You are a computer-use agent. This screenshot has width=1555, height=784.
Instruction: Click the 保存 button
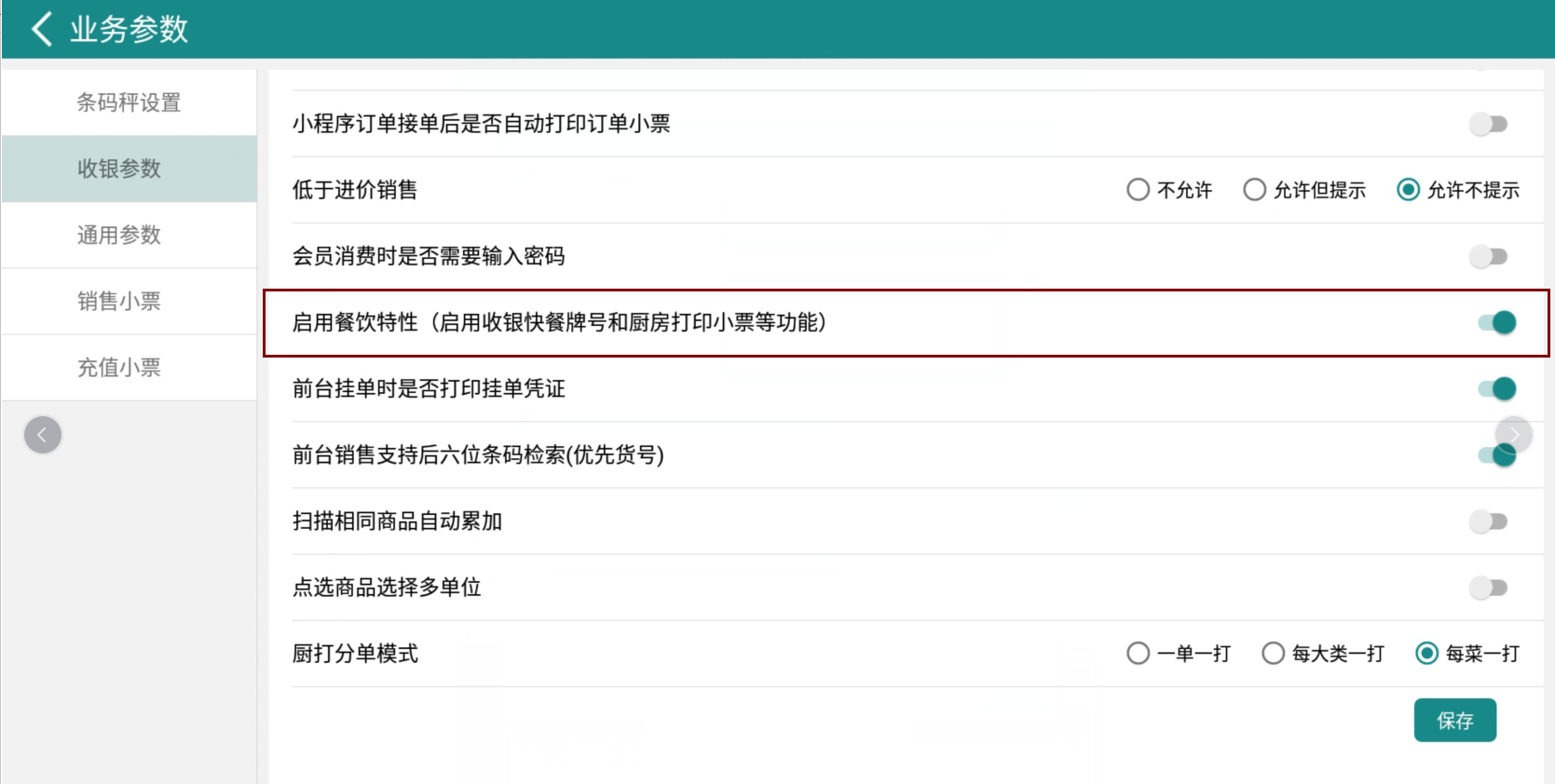(1454, 721)
